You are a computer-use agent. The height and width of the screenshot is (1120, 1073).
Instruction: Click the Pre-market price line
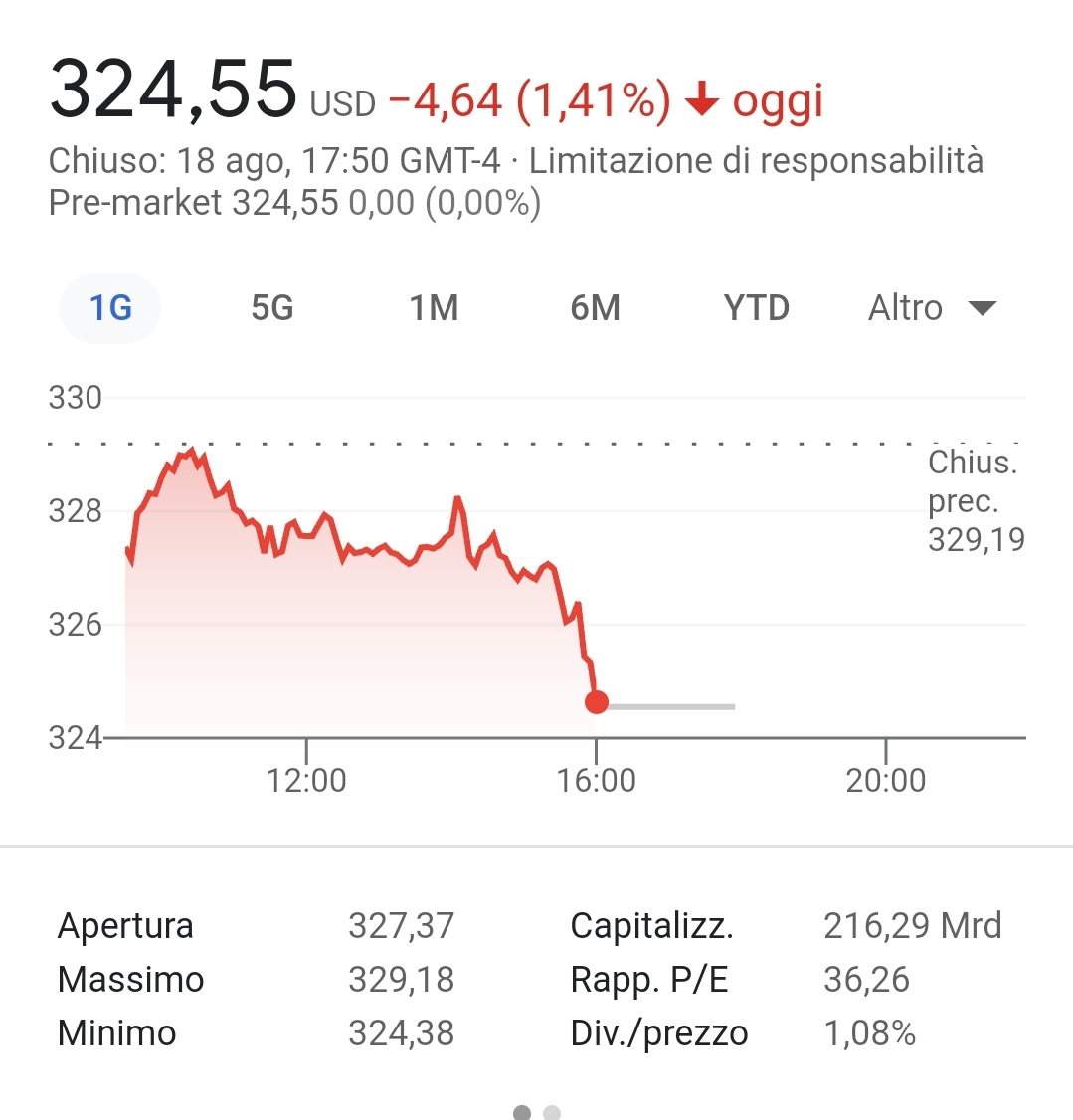(294, 203)
